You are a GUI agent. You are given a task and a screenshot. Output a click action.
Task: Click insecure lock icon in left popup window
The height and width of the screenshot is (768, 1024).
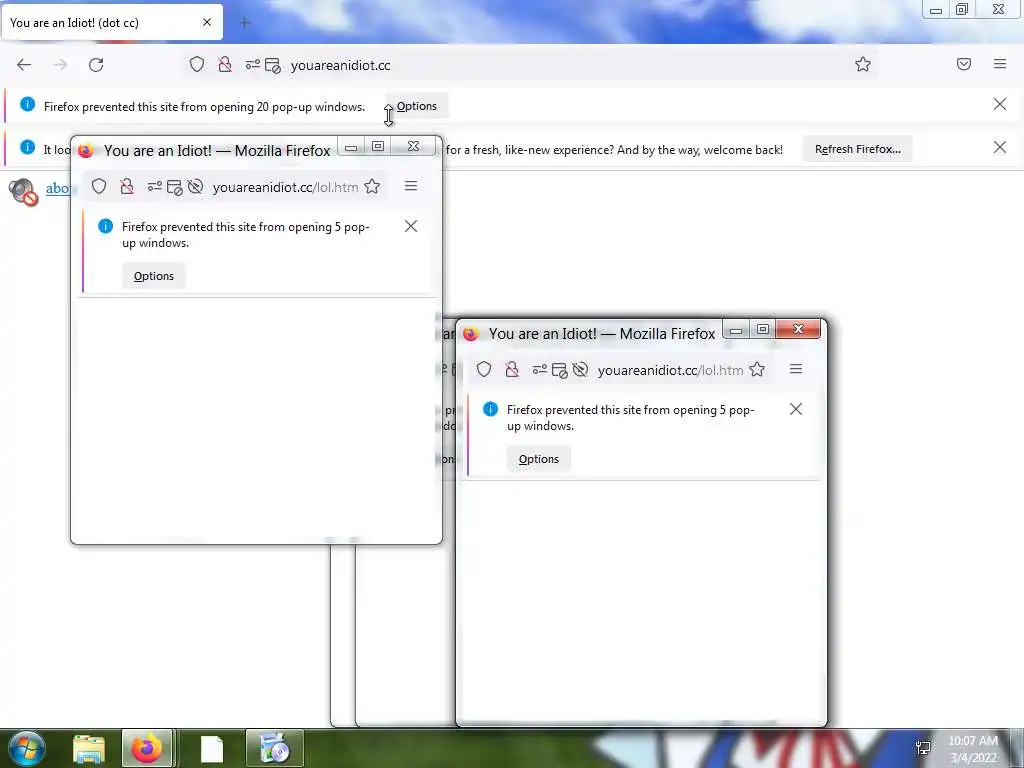[127, 187]
